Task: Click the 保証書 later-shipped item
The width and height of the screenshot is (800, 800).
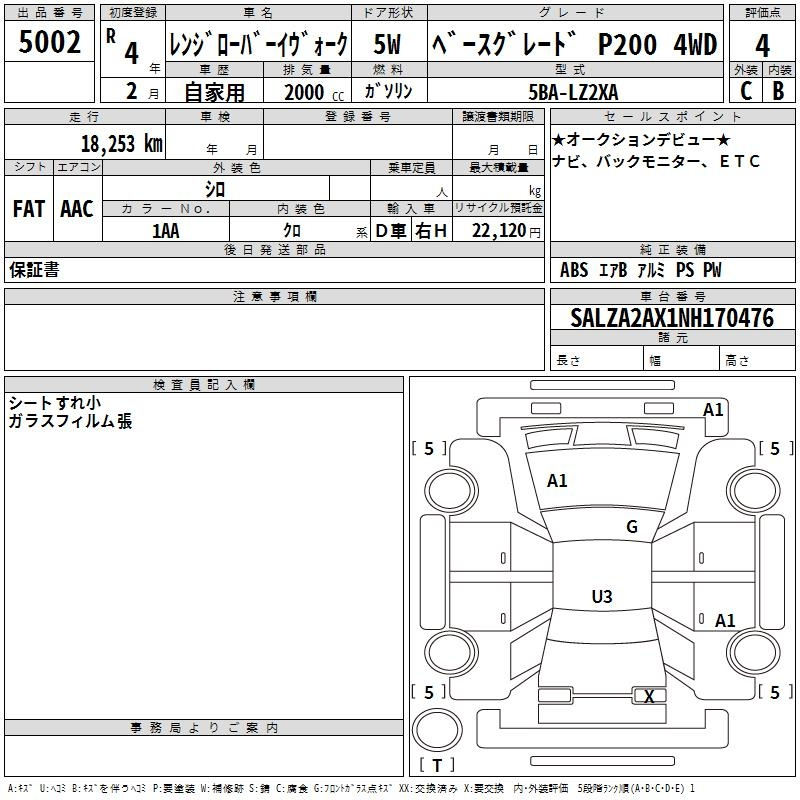Action: click(x=34, y=269)
